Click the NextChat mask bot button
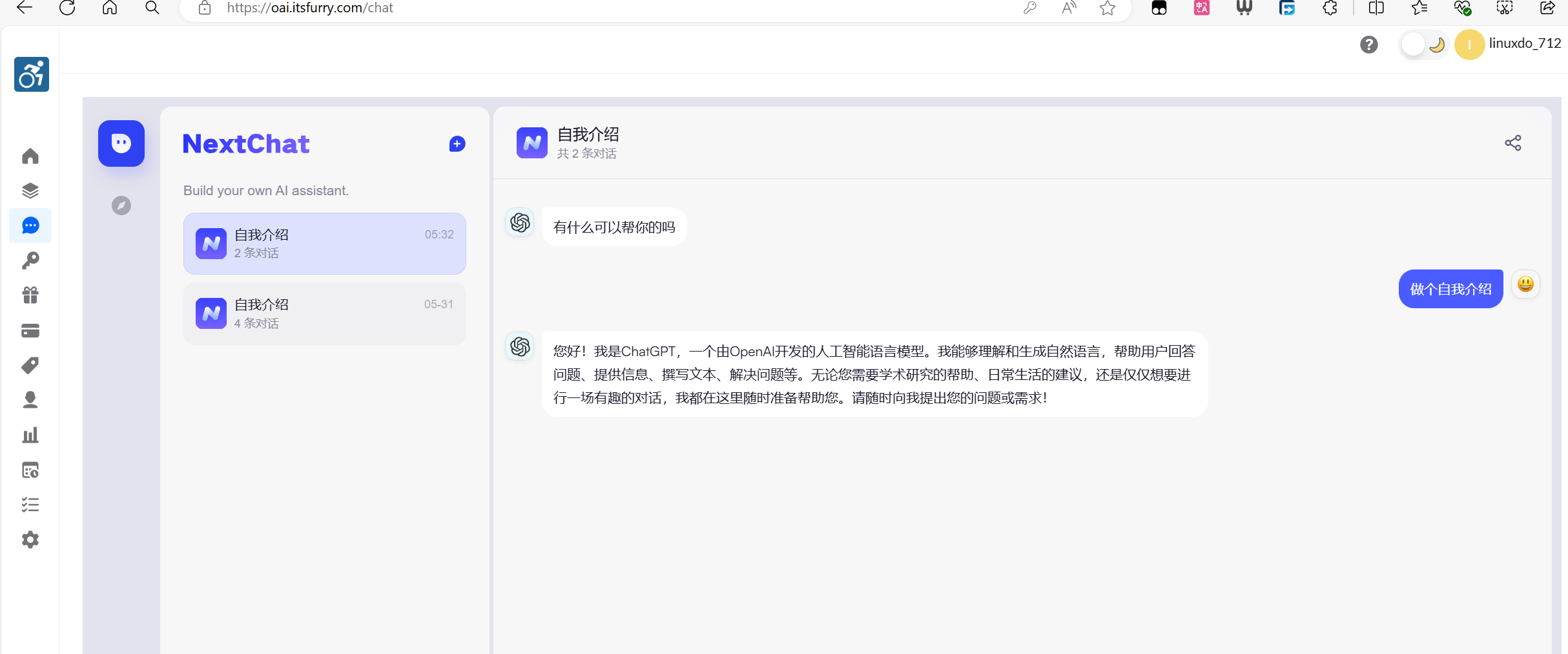This screenshot has width=1568, height=654. pos(121,143)
